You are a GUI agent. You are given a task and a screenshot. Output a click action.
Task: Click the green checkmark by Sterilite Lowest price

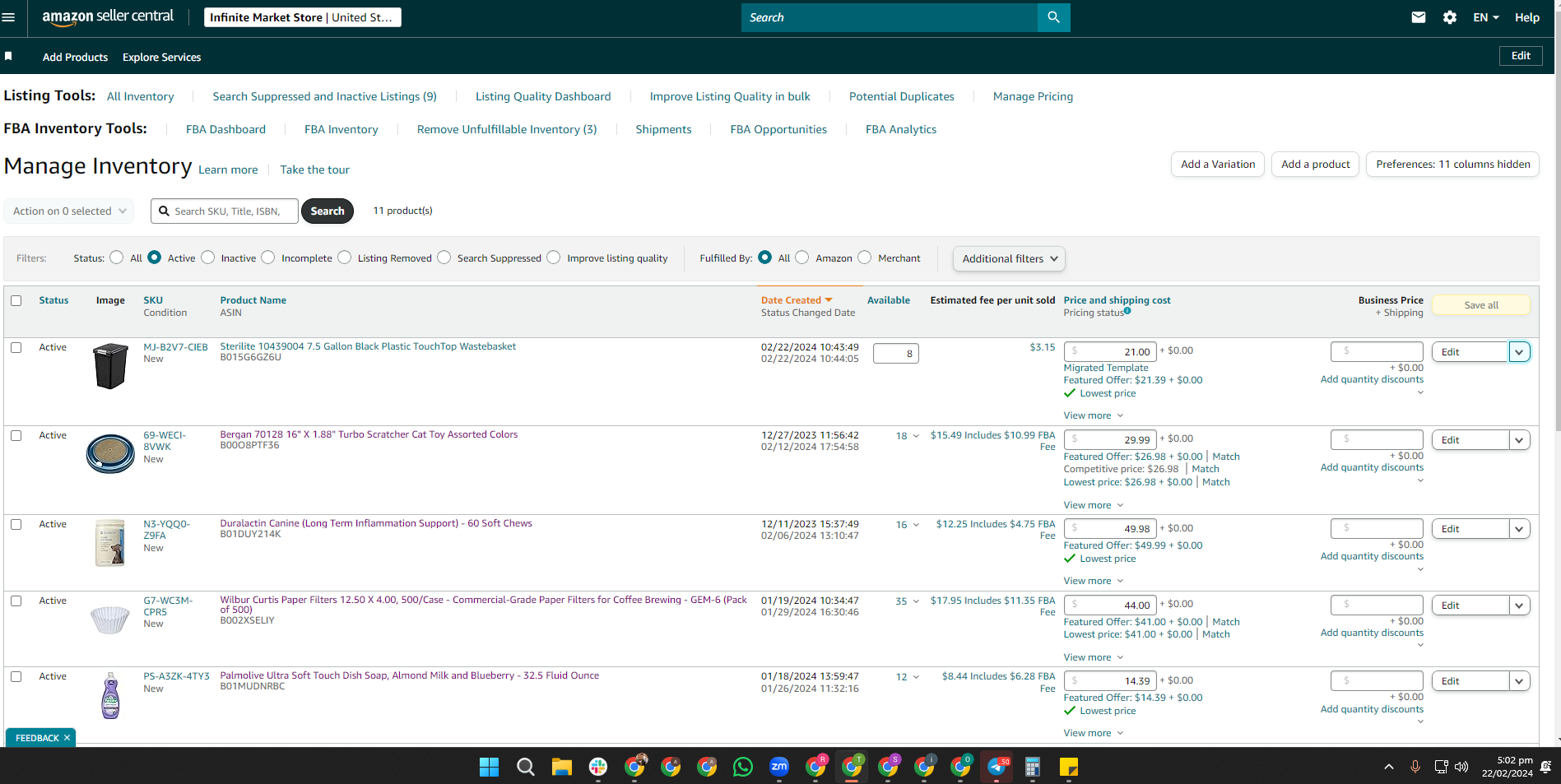(x=1070, y=393)
